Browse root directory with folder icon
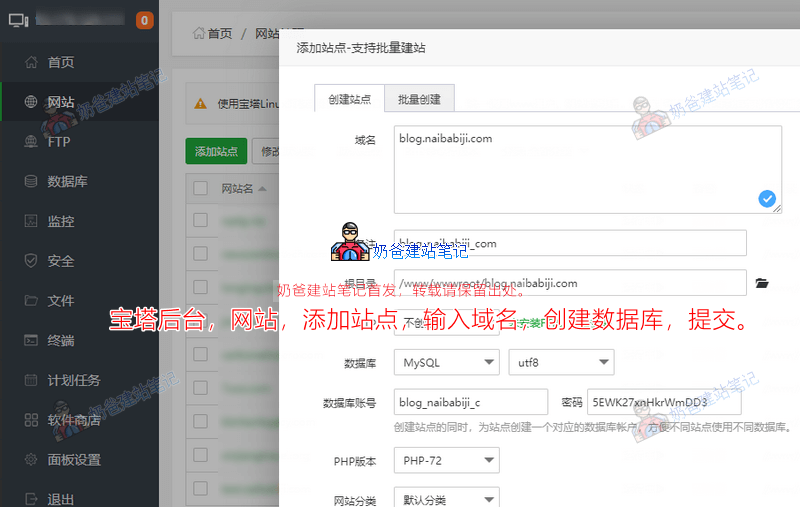 tap(762, 283)
